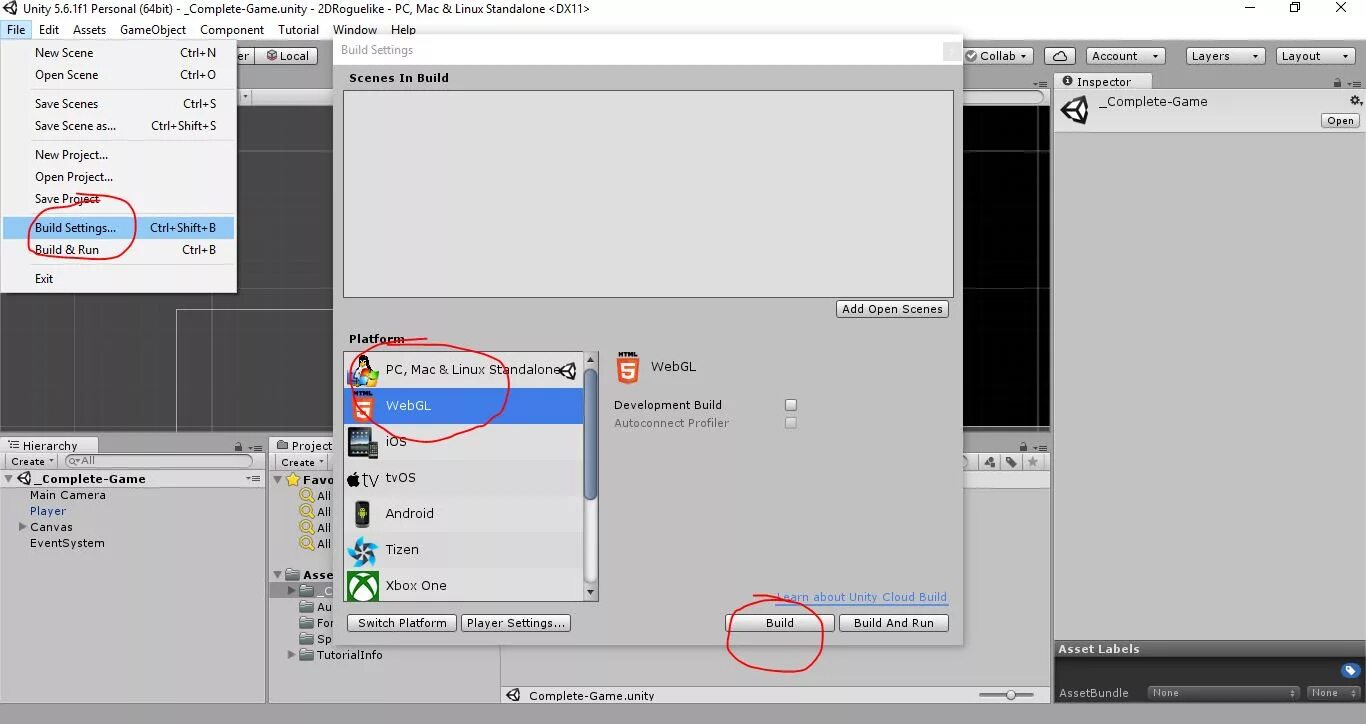Viewport: 1366px width, 724px height.
Task: Click the Build And Run button
Action: (x=894, y=623)
